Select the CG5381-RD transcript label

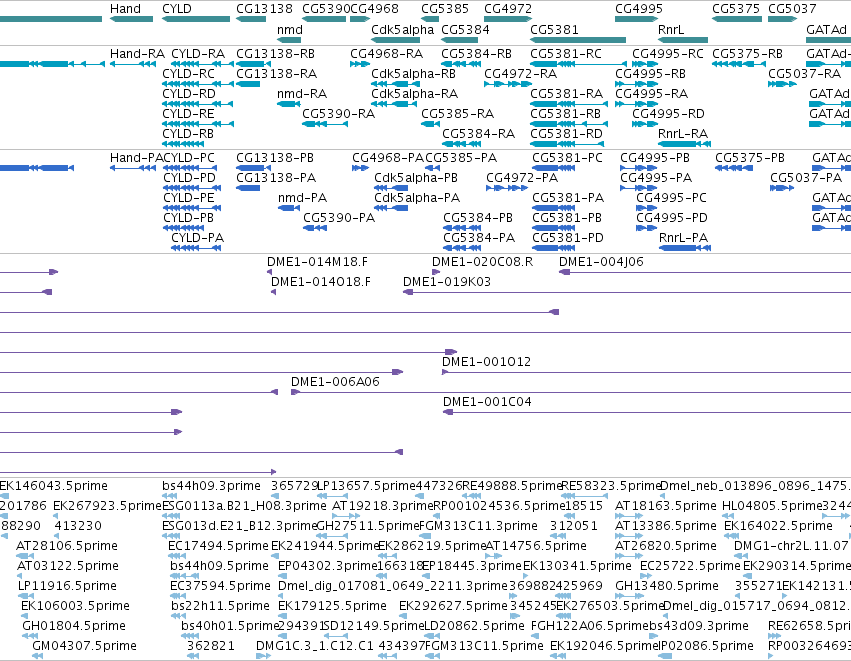click(566, 134)
